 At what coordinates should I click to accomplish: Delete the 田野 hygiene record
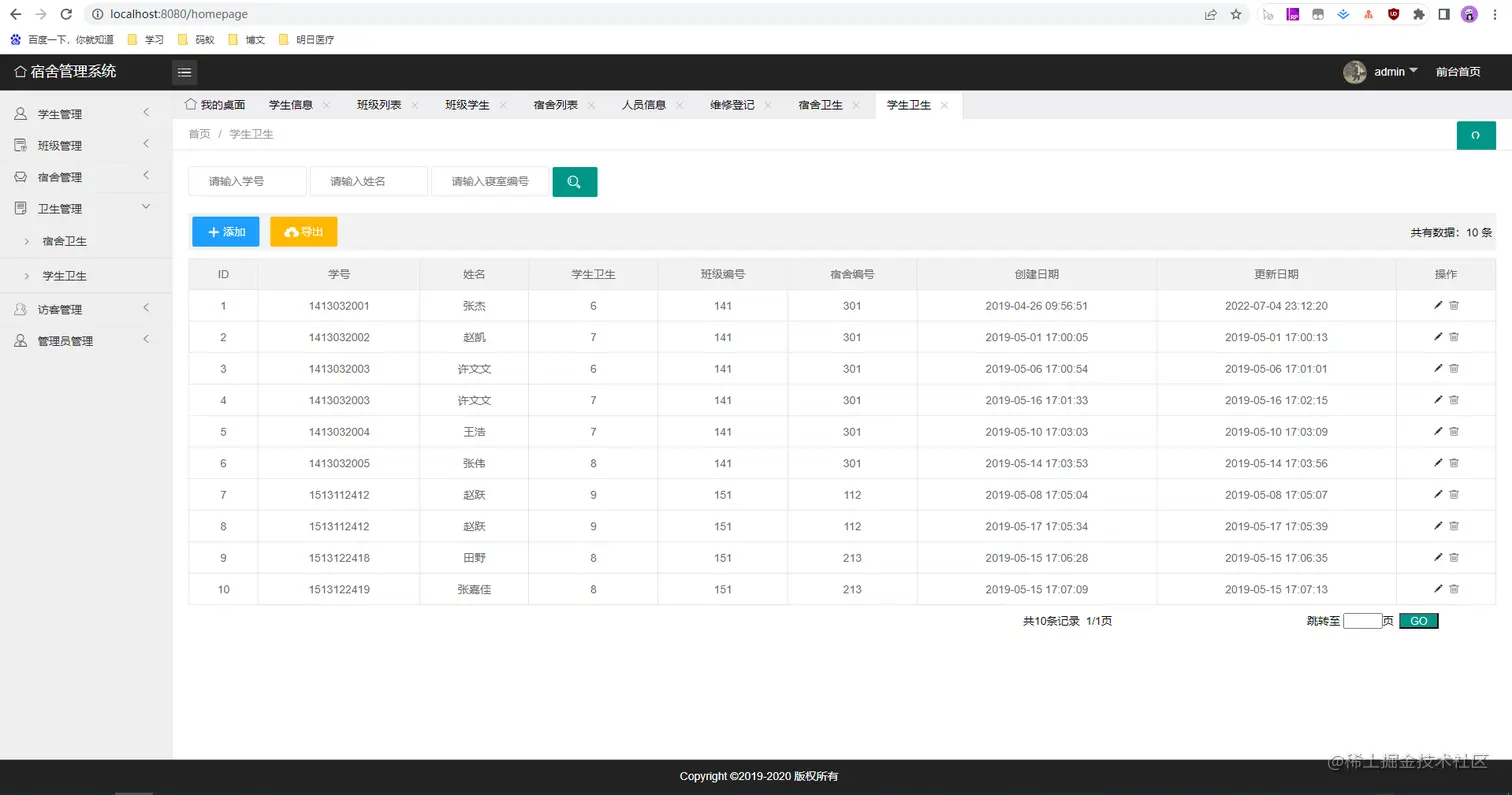point(1454,557)
